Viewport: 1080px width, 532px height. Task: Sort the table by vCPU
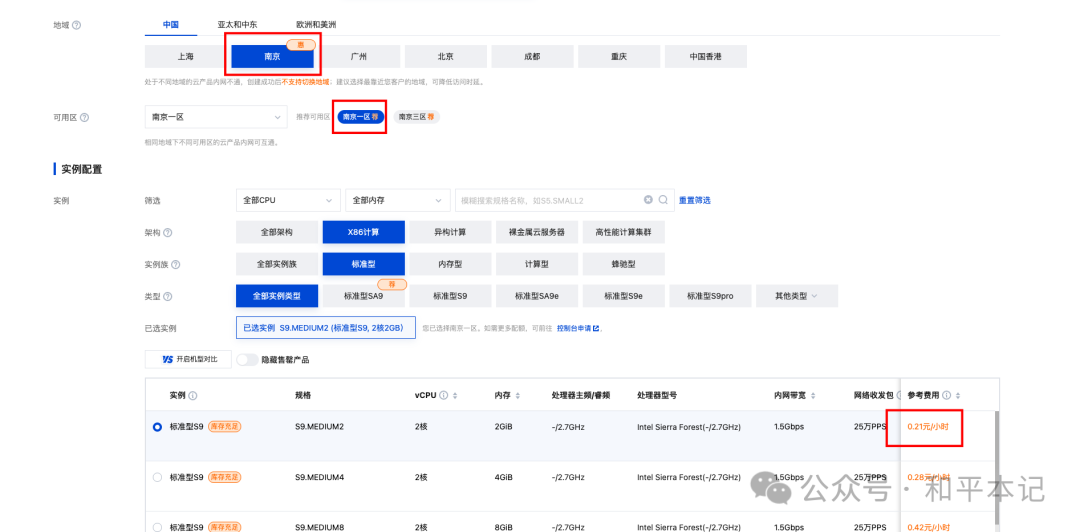pyautogui.click(x=455, y=396)
